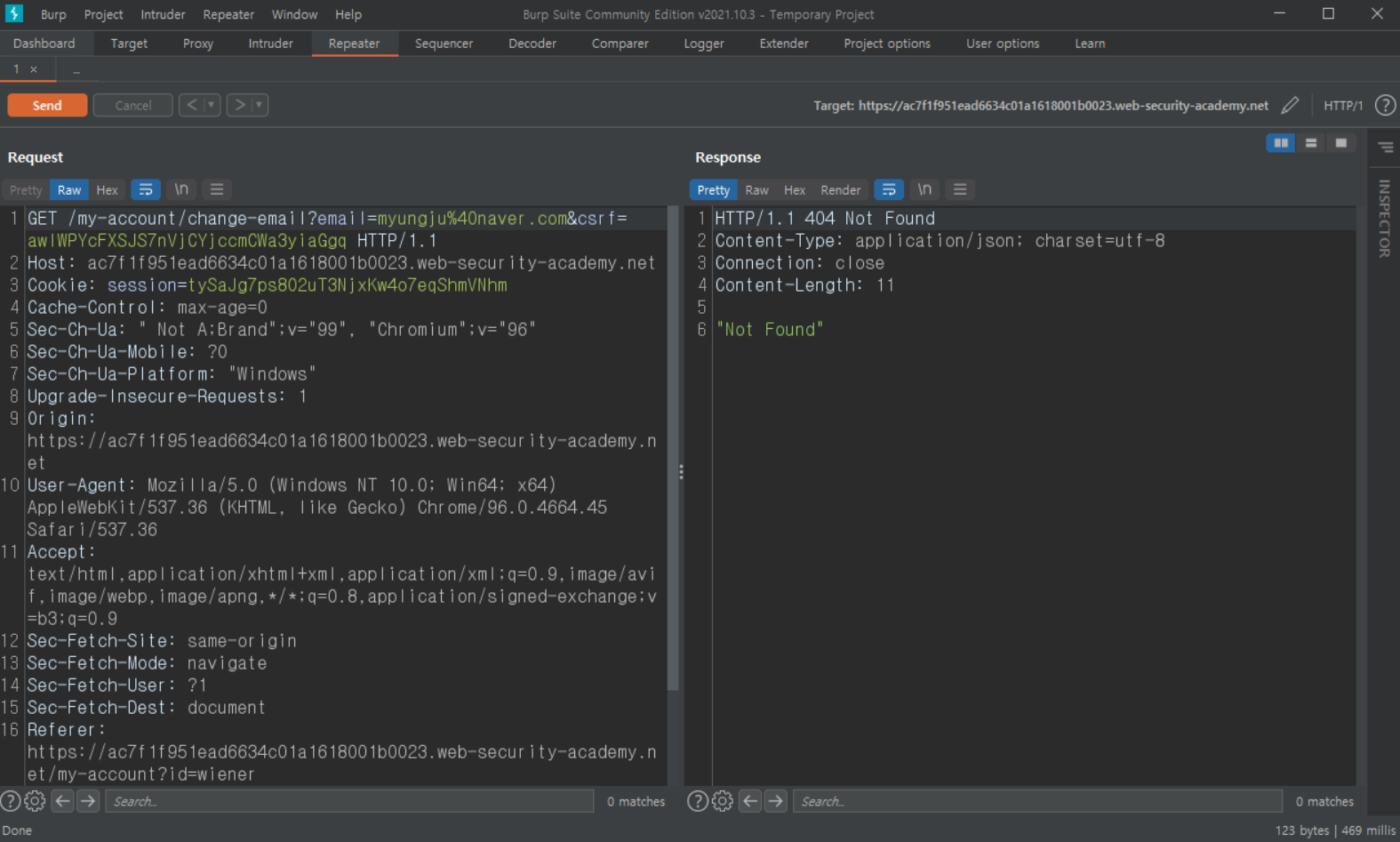Switch to the Logger tab
The image size is (1400, 842).
click(x=704, y=43)
